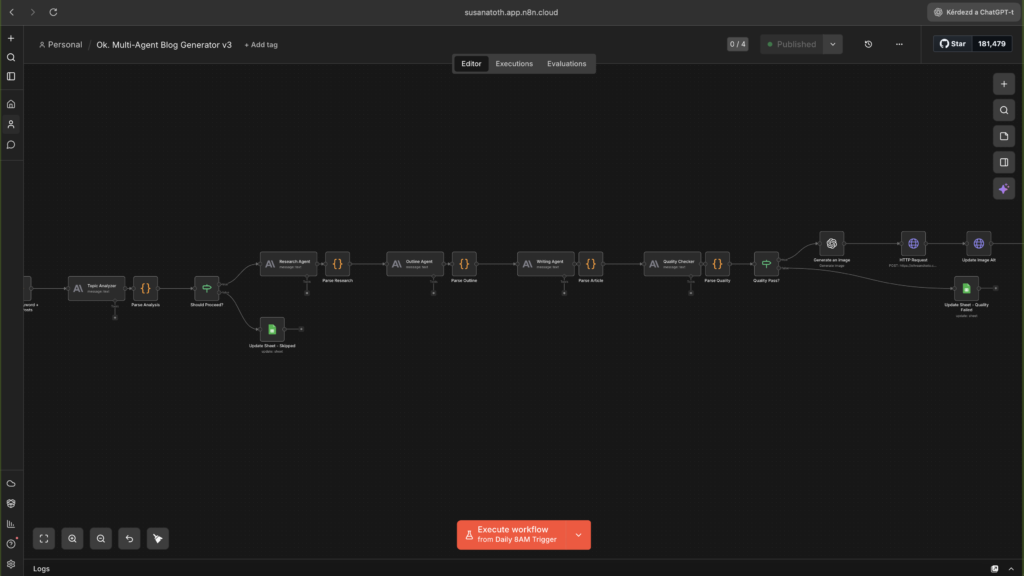Tidy up the workflow with the broom icon
This screenshot has height=576, width=1024.
tap(158, 538)
